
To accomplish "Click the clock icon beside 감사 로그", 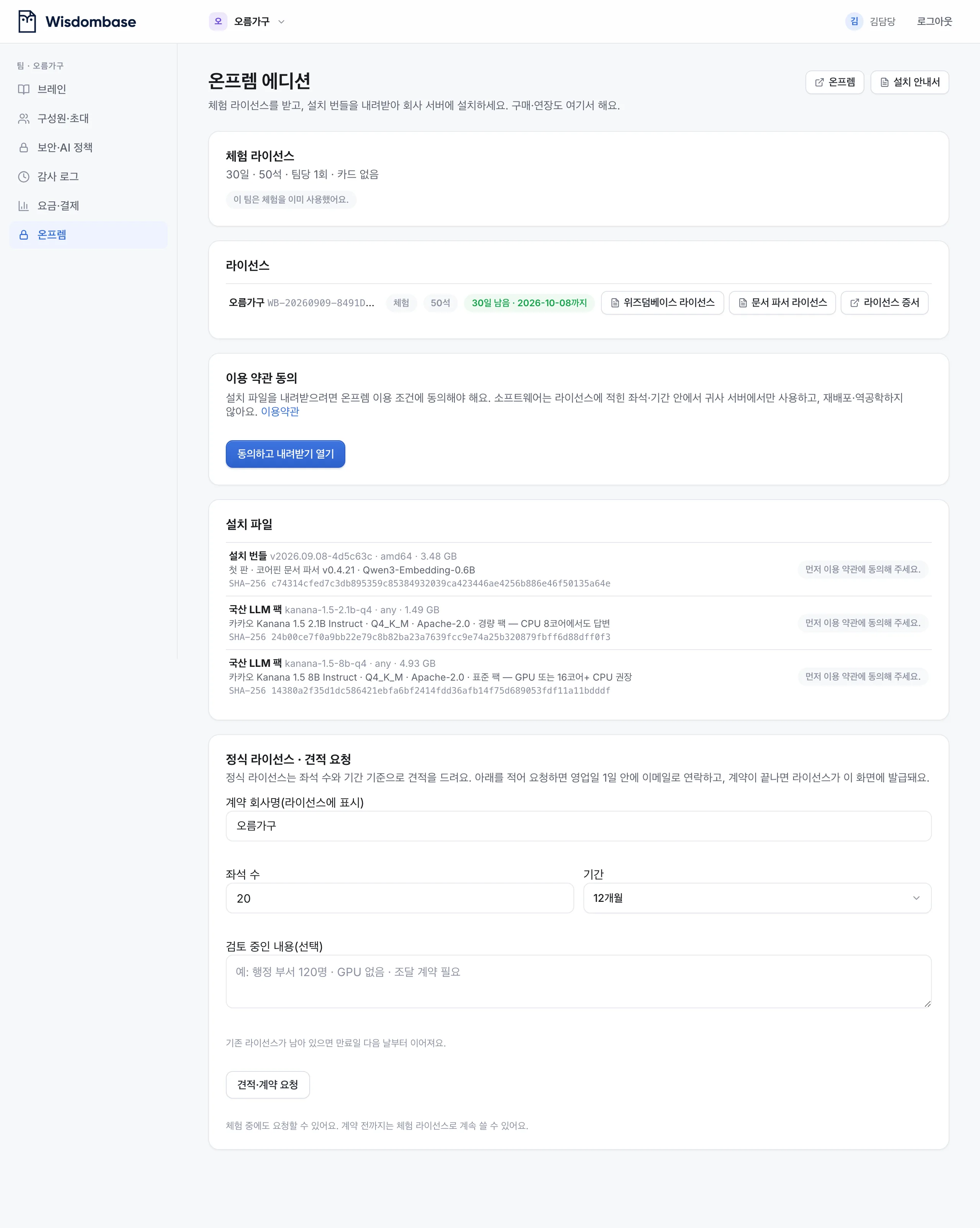I will [x=23, y=176].
